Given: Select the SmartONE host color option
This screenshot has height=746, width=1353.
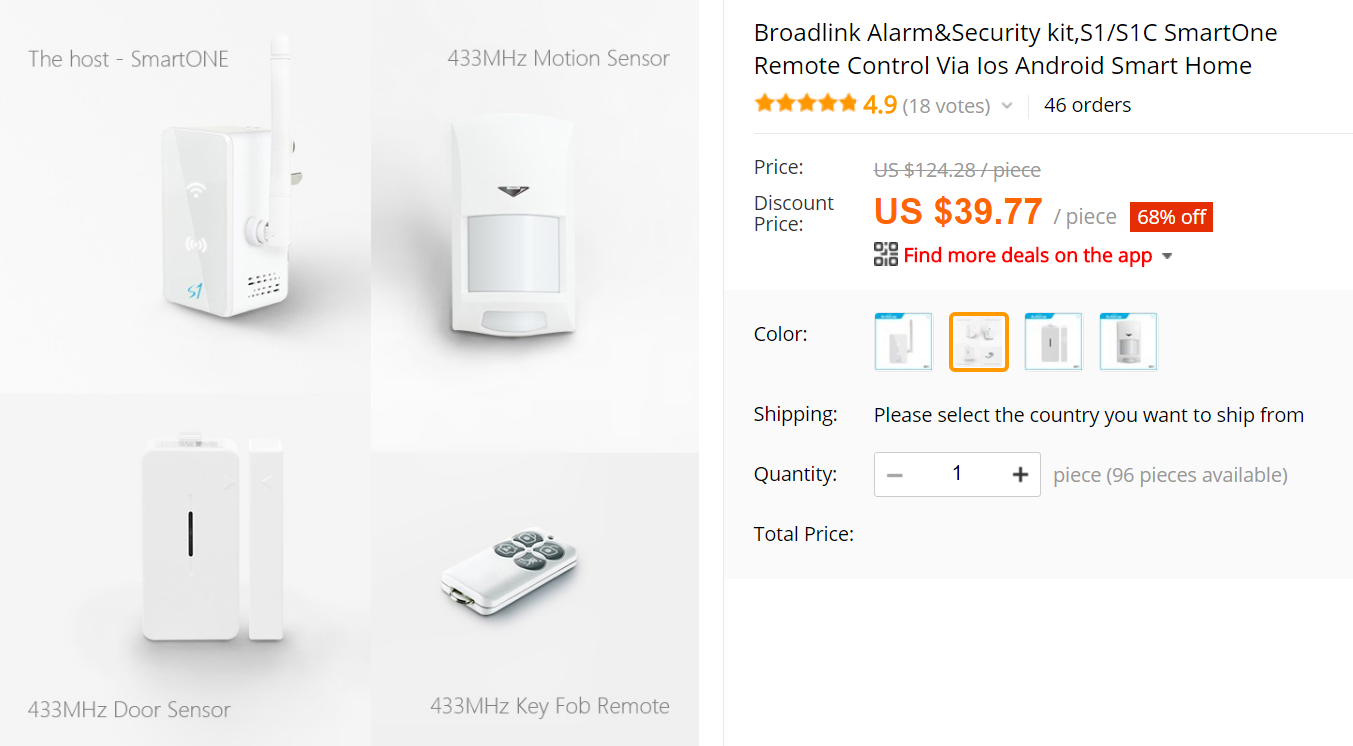Looking at the screenshot, I should point(903,342).
